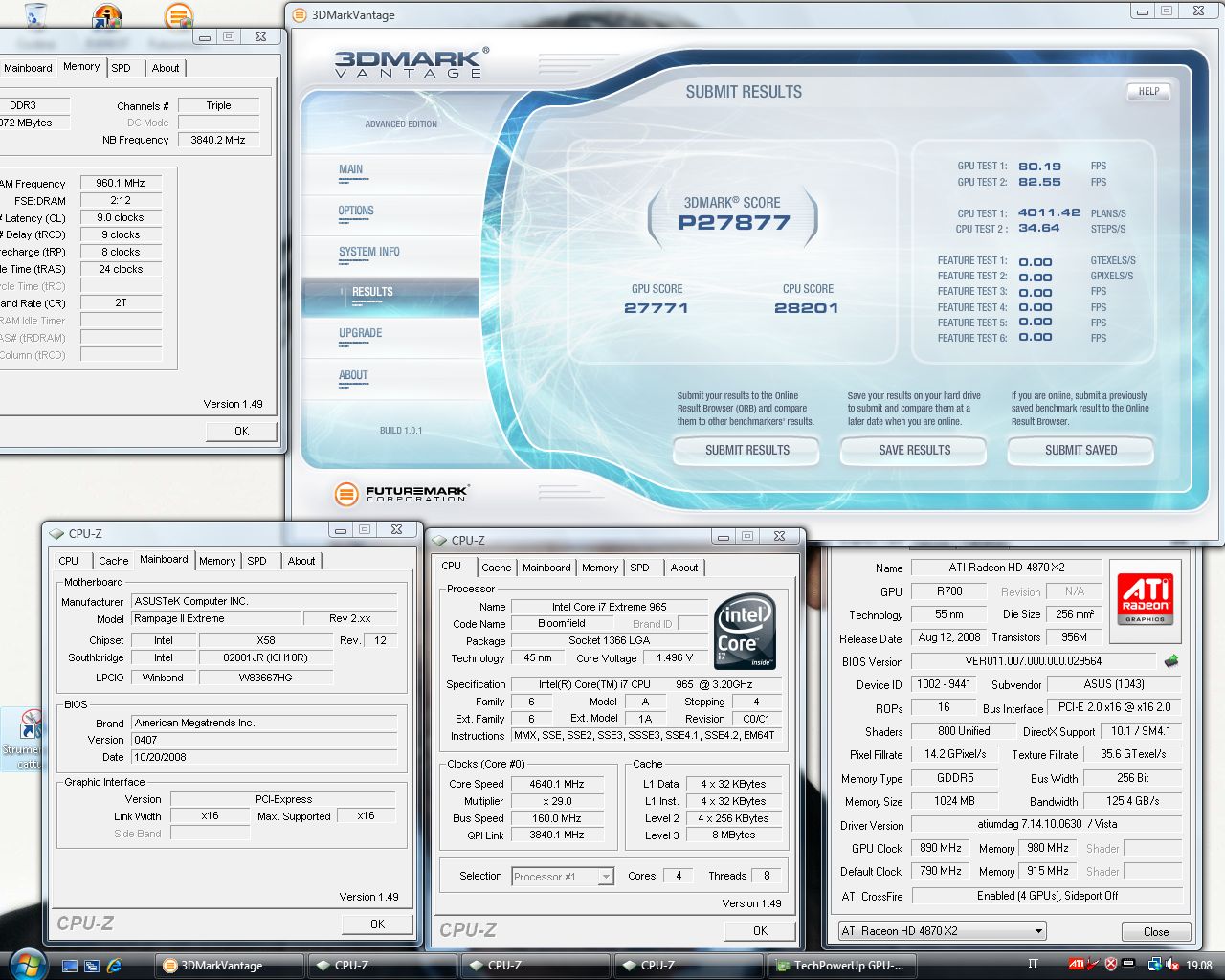Open the orange info-ball desktop shortcut

(106, 15)
